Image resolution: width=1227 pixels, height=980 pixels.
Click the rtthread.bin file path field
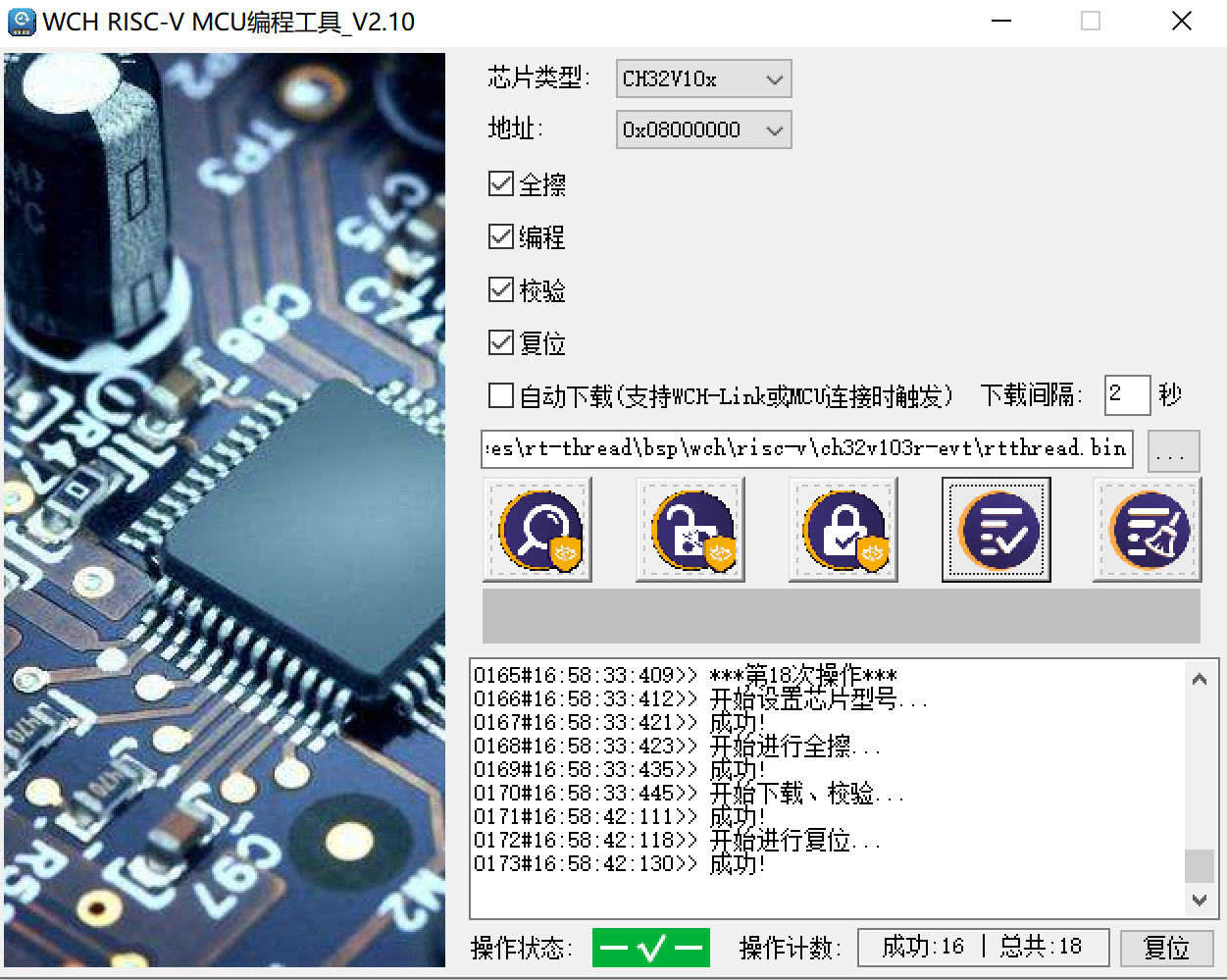806,449
